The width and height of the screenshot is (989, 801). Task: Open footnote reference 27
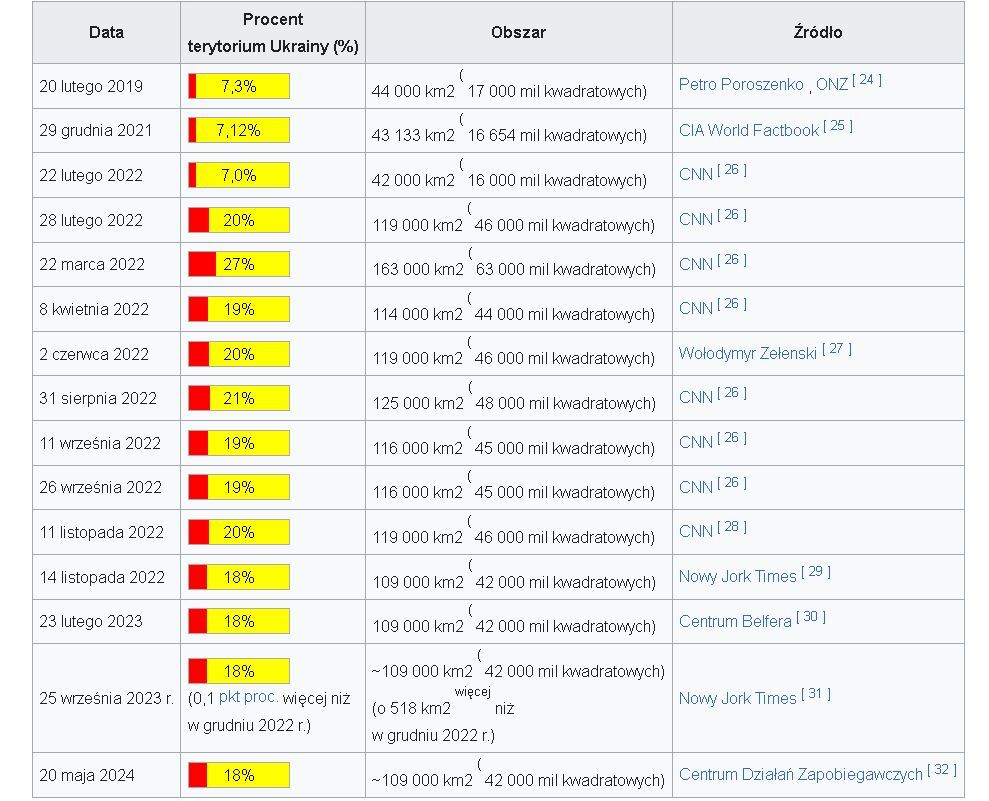pyautogui.click(x=837, y=348)
